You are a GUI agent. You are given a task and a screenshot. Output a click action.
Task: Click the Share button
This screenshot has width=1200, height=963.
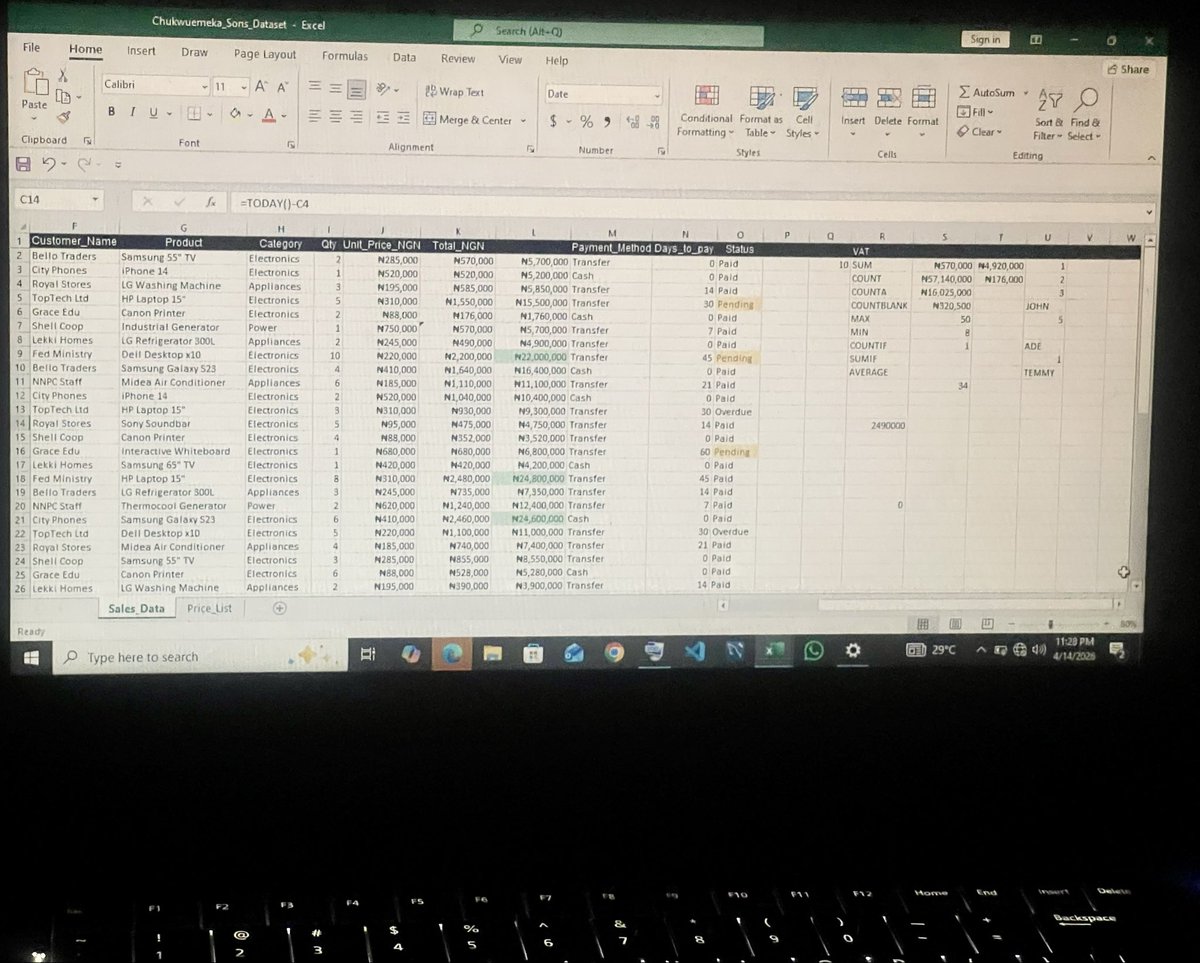(1129, 69)
